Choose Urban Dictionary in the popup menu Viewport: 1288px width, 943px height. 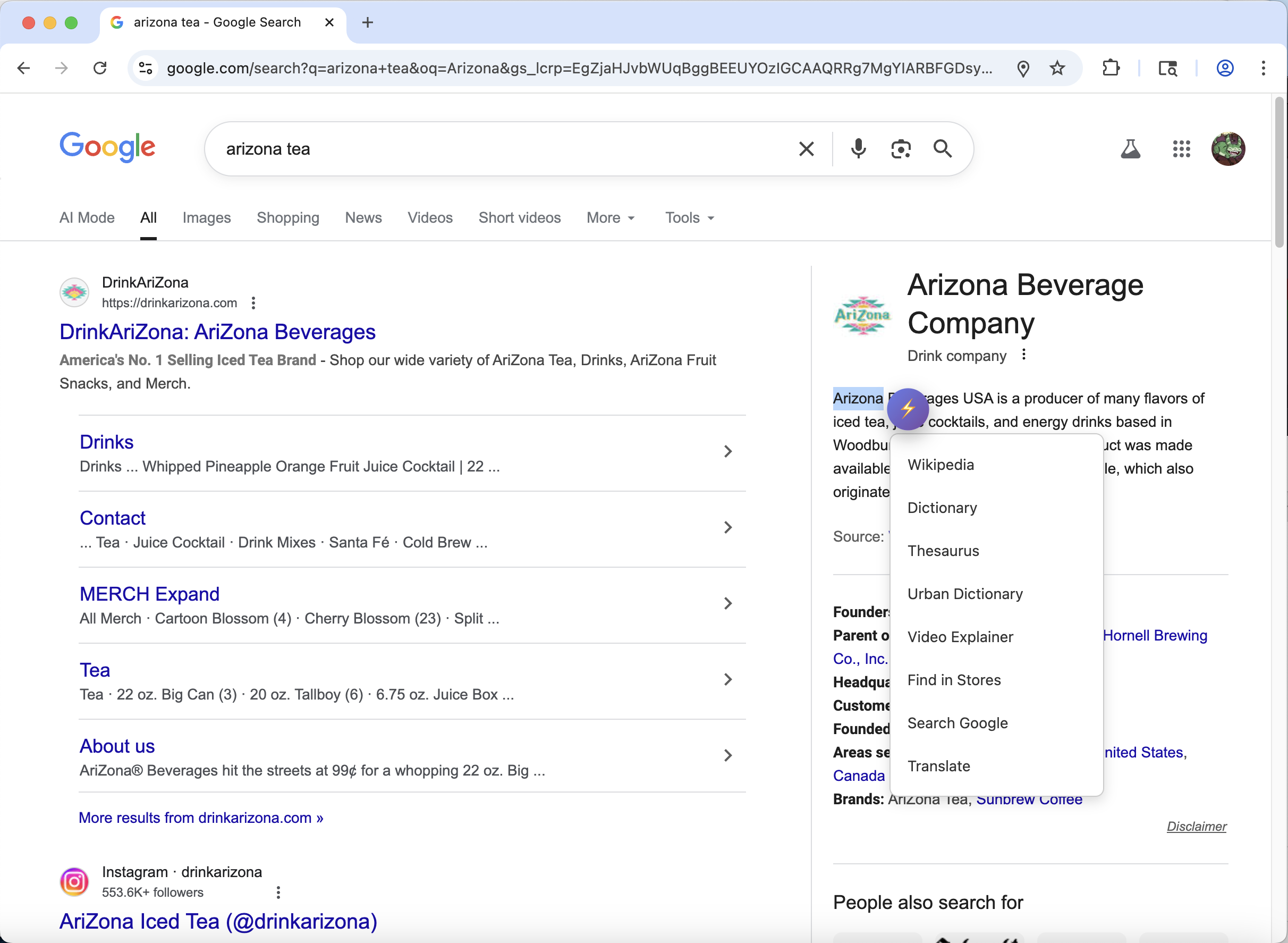click(964, 594)
